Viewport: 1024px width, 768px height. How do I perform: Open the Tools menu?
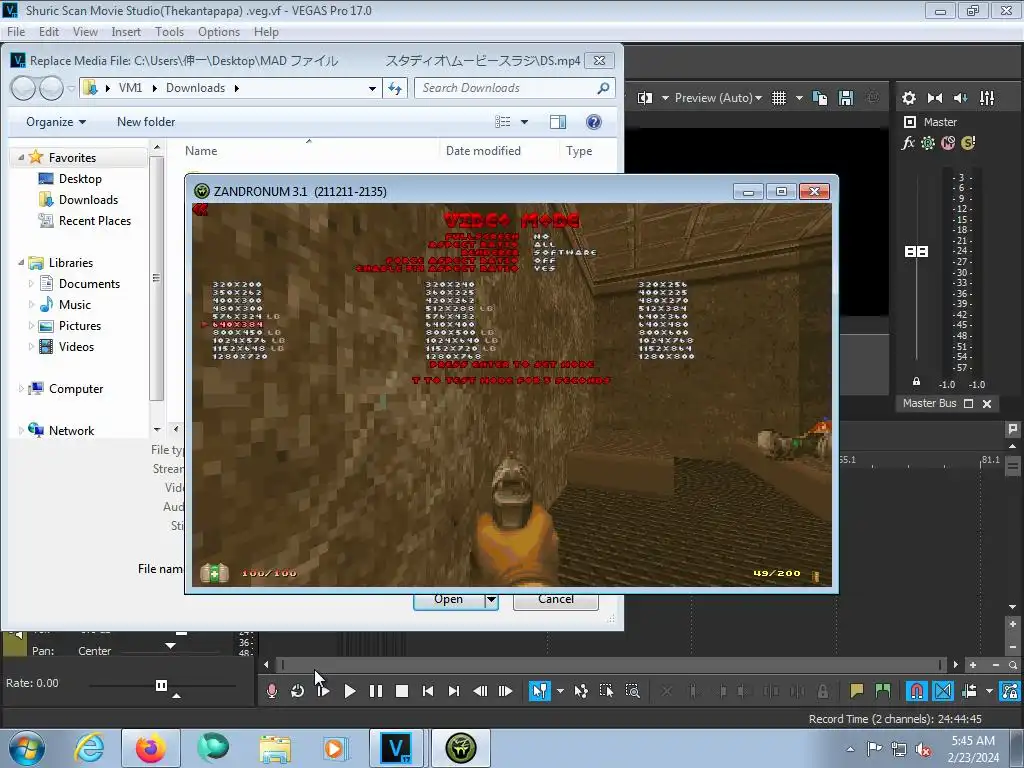[169, 31]
